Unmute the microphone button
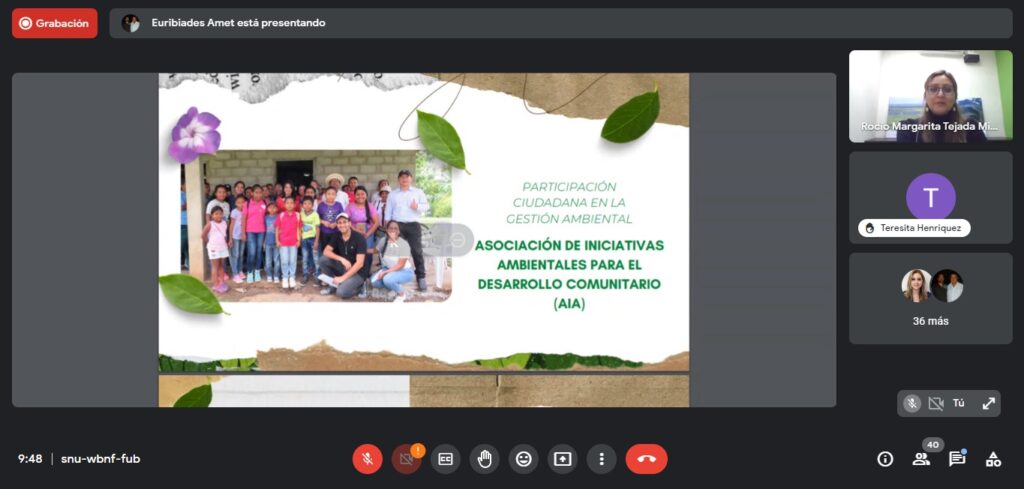 coord(367,459)
